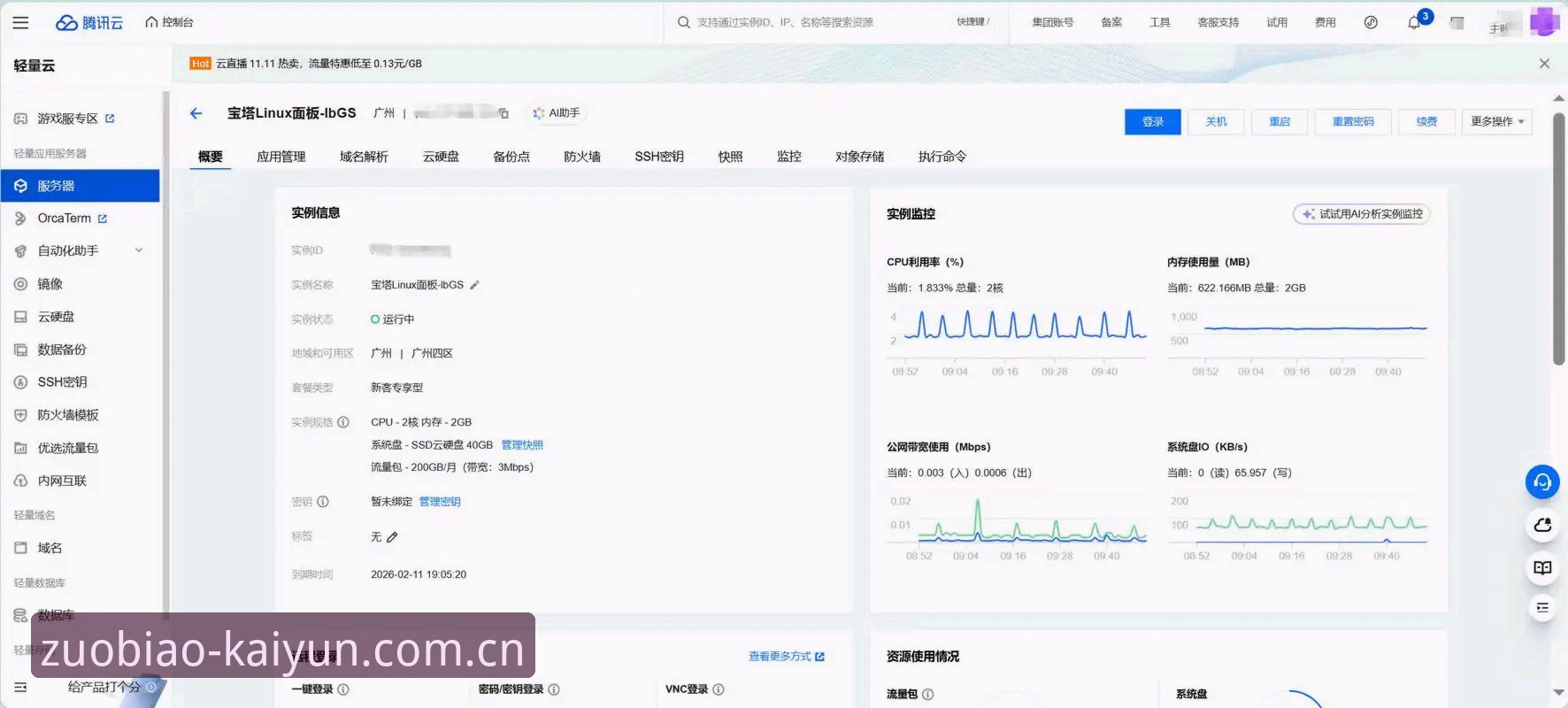Open the notification bell icon

(x=1414, y=23)
